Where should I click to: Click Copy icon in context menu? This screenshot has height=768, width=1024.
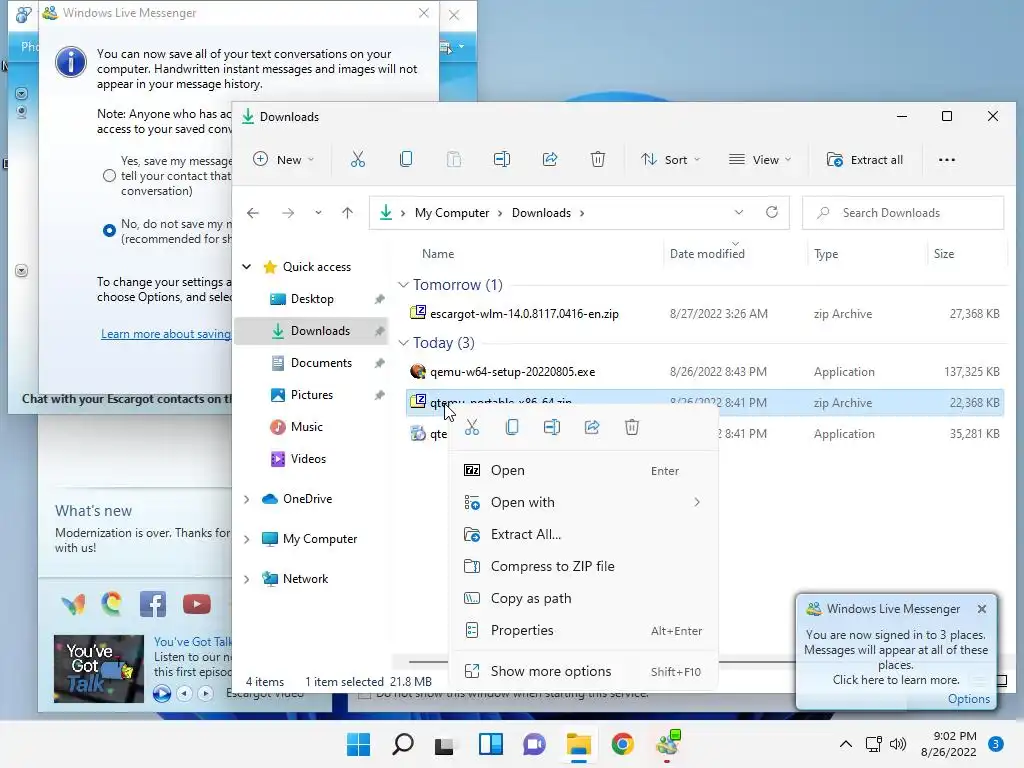coord(512,427)
